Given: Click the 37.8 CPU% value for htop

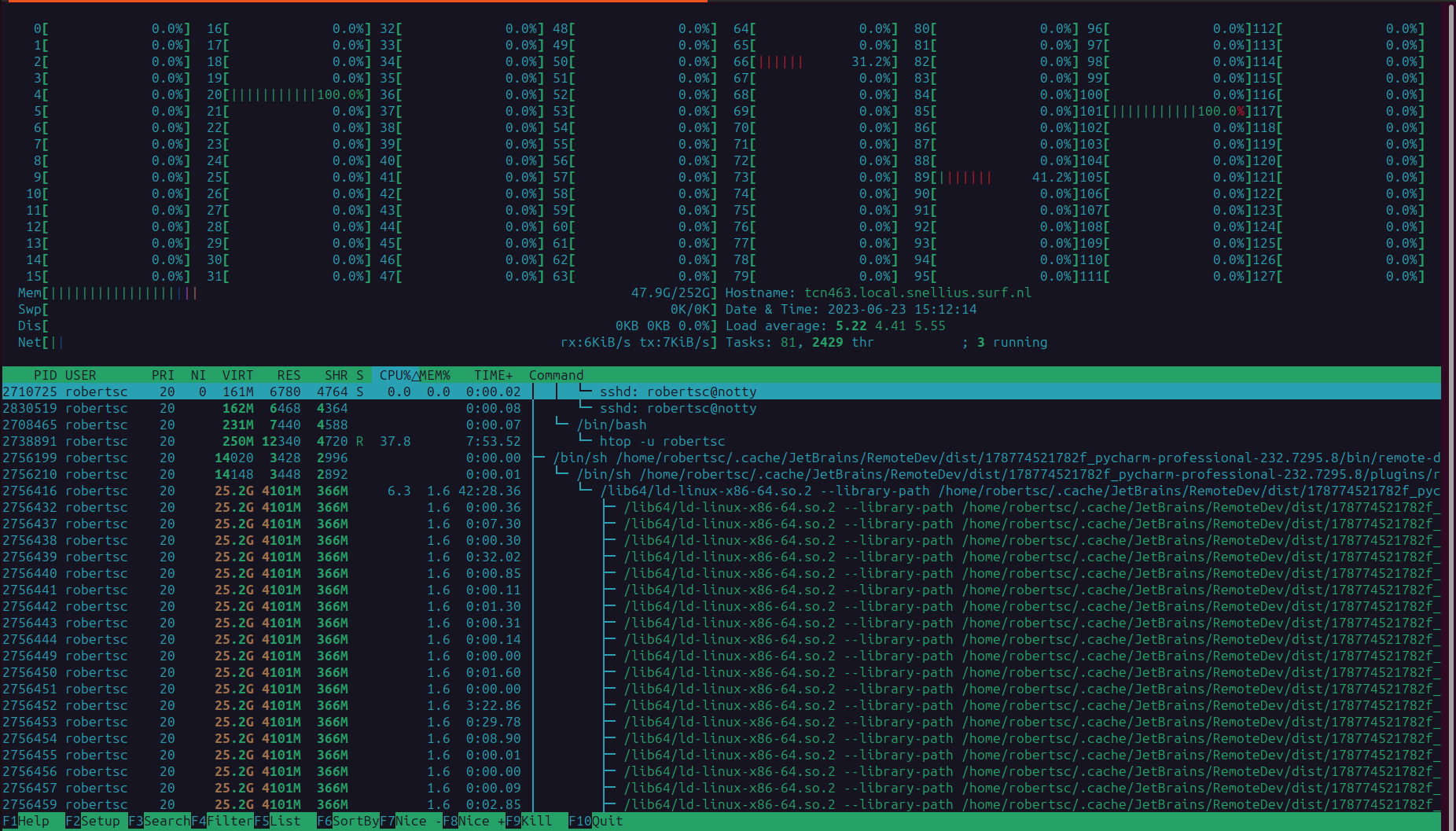Looking at the screenshot, I should tap(395, 441).
